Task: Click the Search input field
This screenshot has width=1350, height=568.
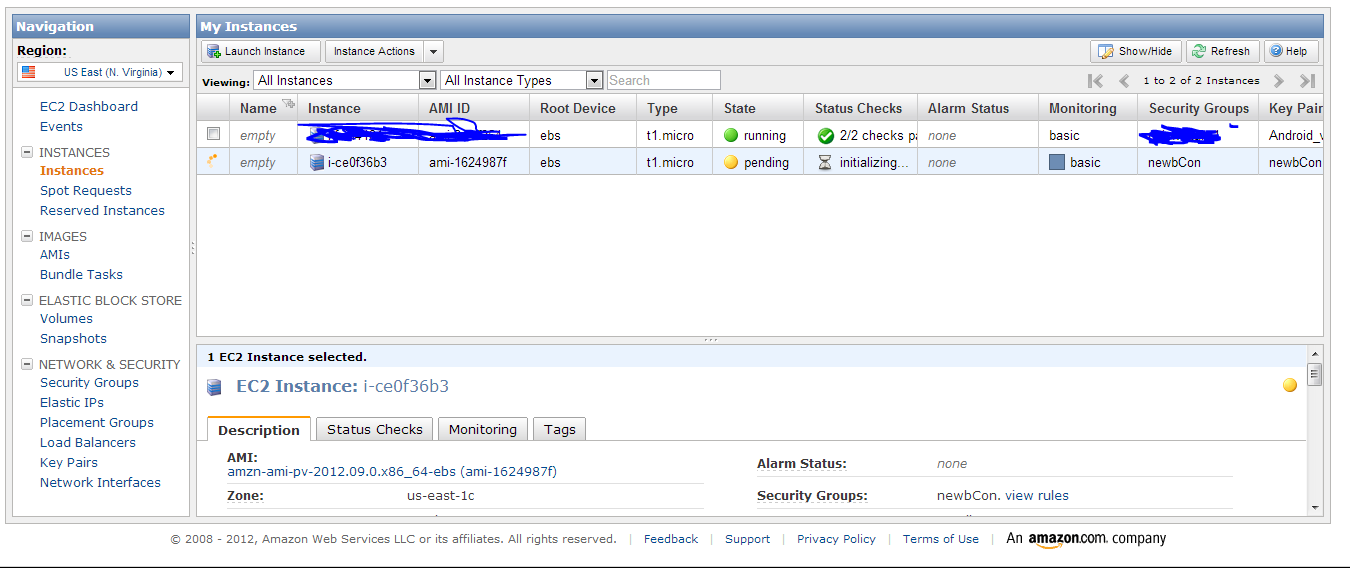Action: tap(663, 80)
